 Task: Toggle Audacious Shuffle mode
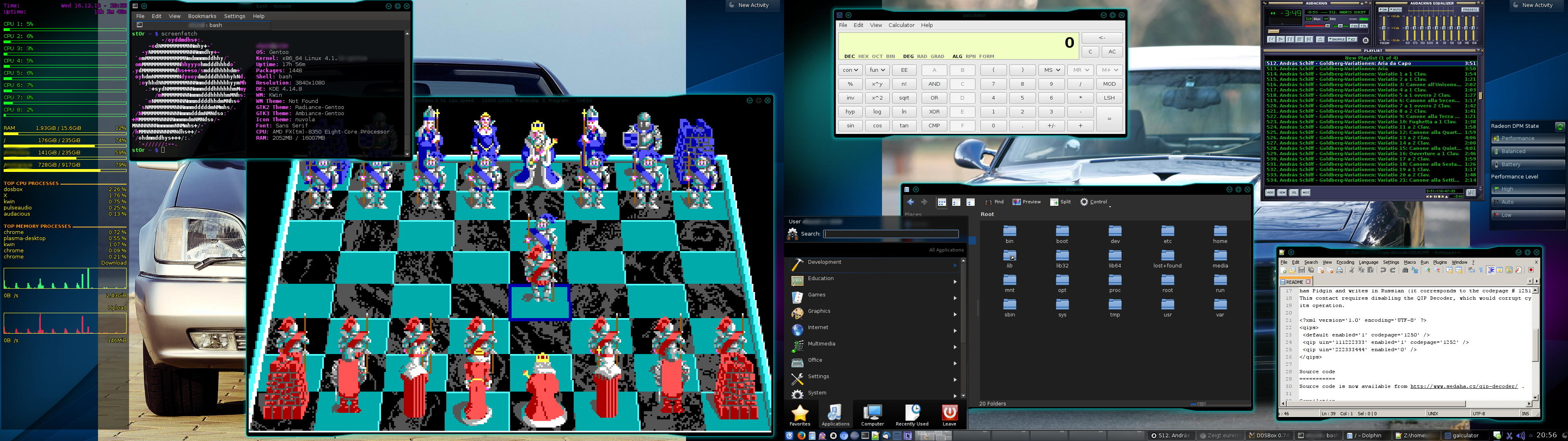(1337, 40)
